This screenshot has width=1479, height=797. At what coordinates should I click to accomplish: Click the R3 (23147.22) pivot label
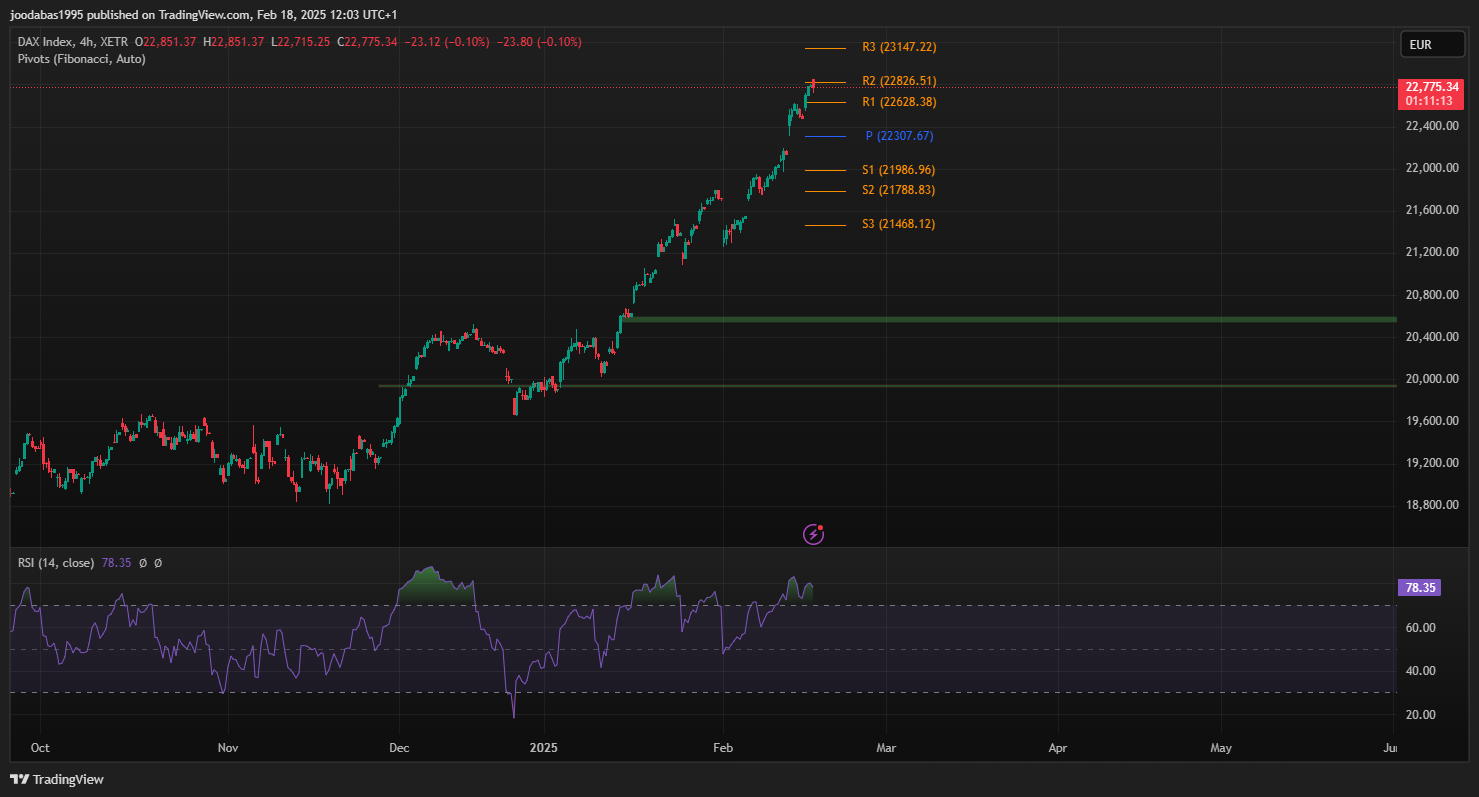898,47
